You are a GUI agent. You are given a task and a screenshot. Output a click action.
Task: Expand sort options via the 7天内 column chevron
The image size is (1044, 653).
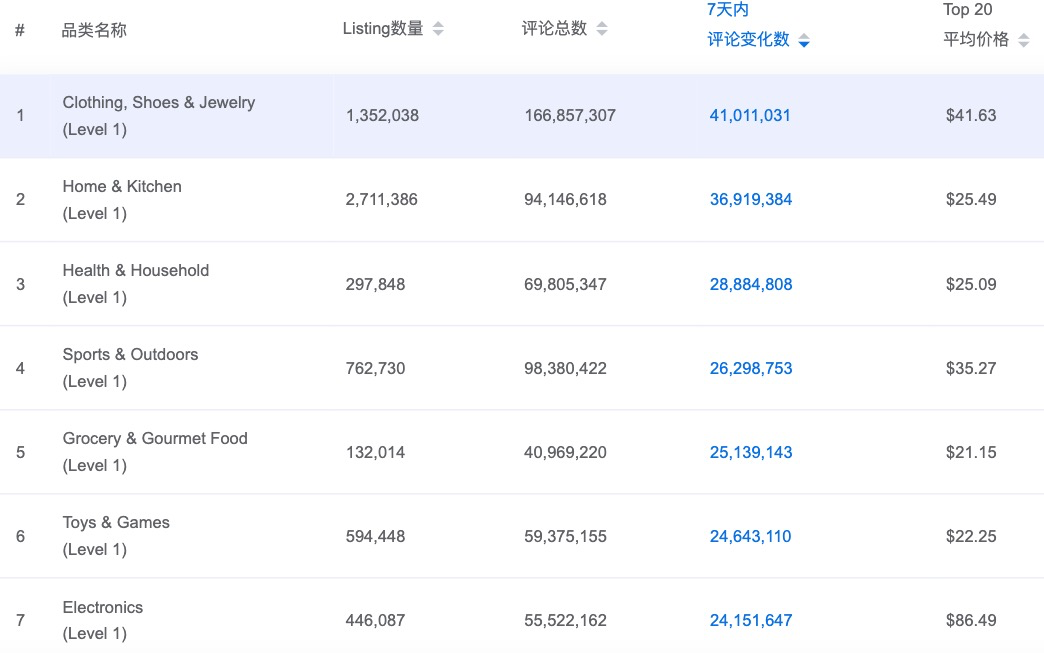804,40
